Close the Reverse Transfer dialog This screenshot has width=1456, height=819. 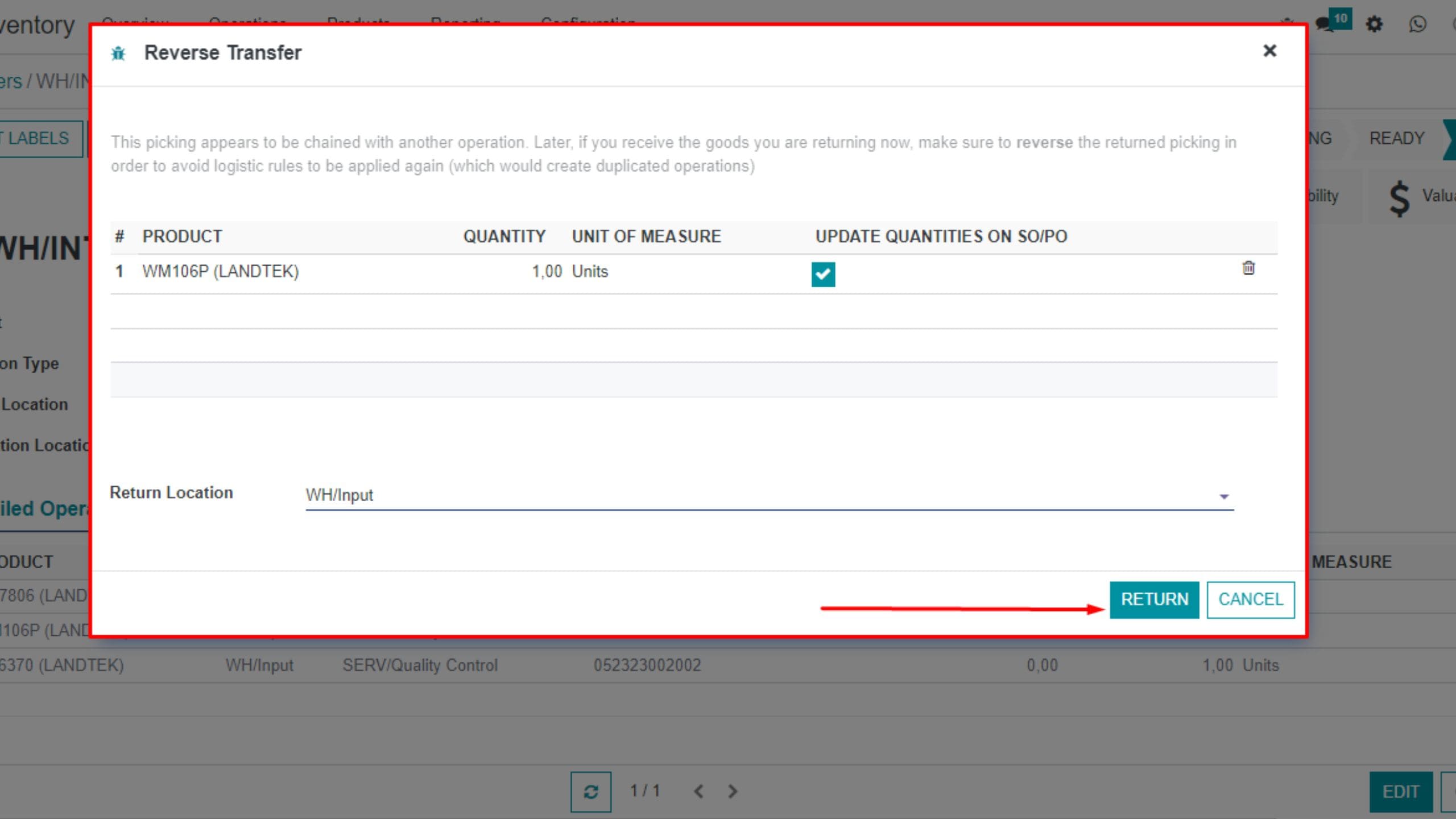(1269, 51)
